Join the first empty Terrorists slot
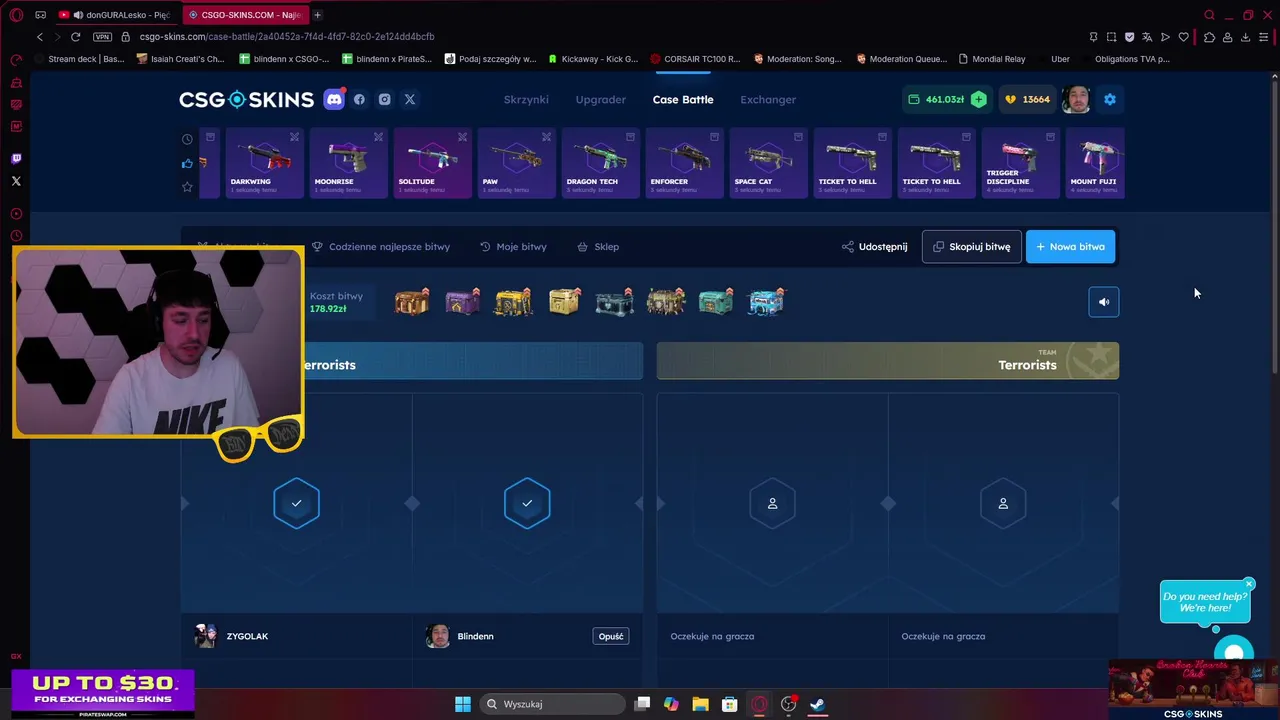This screenshot has width=1280, height=720. [772, 503]
